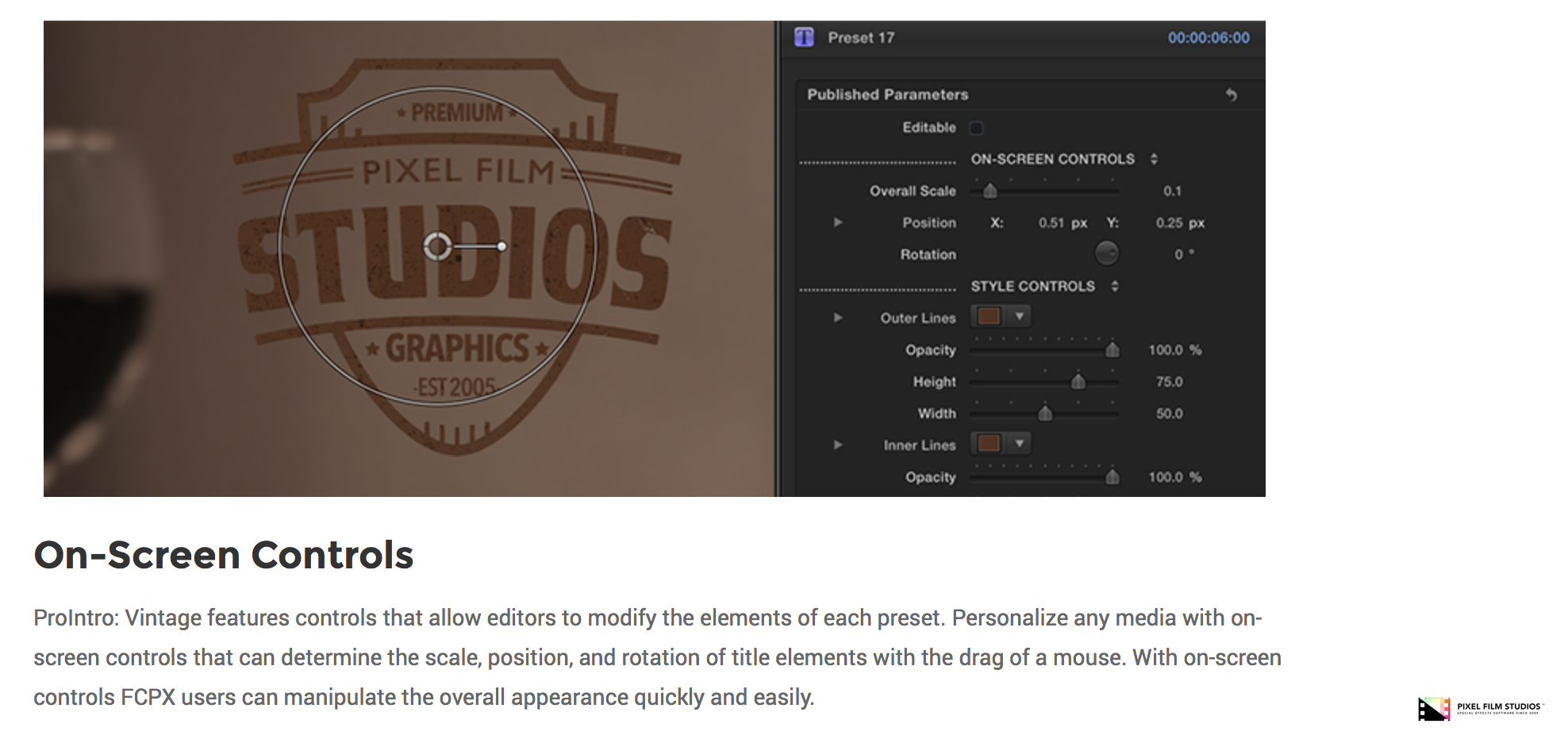Viewport: 1568px width, 743px height.
Task: Click the Inner Lines brown color swatch
Action: [x=989, y=443]
